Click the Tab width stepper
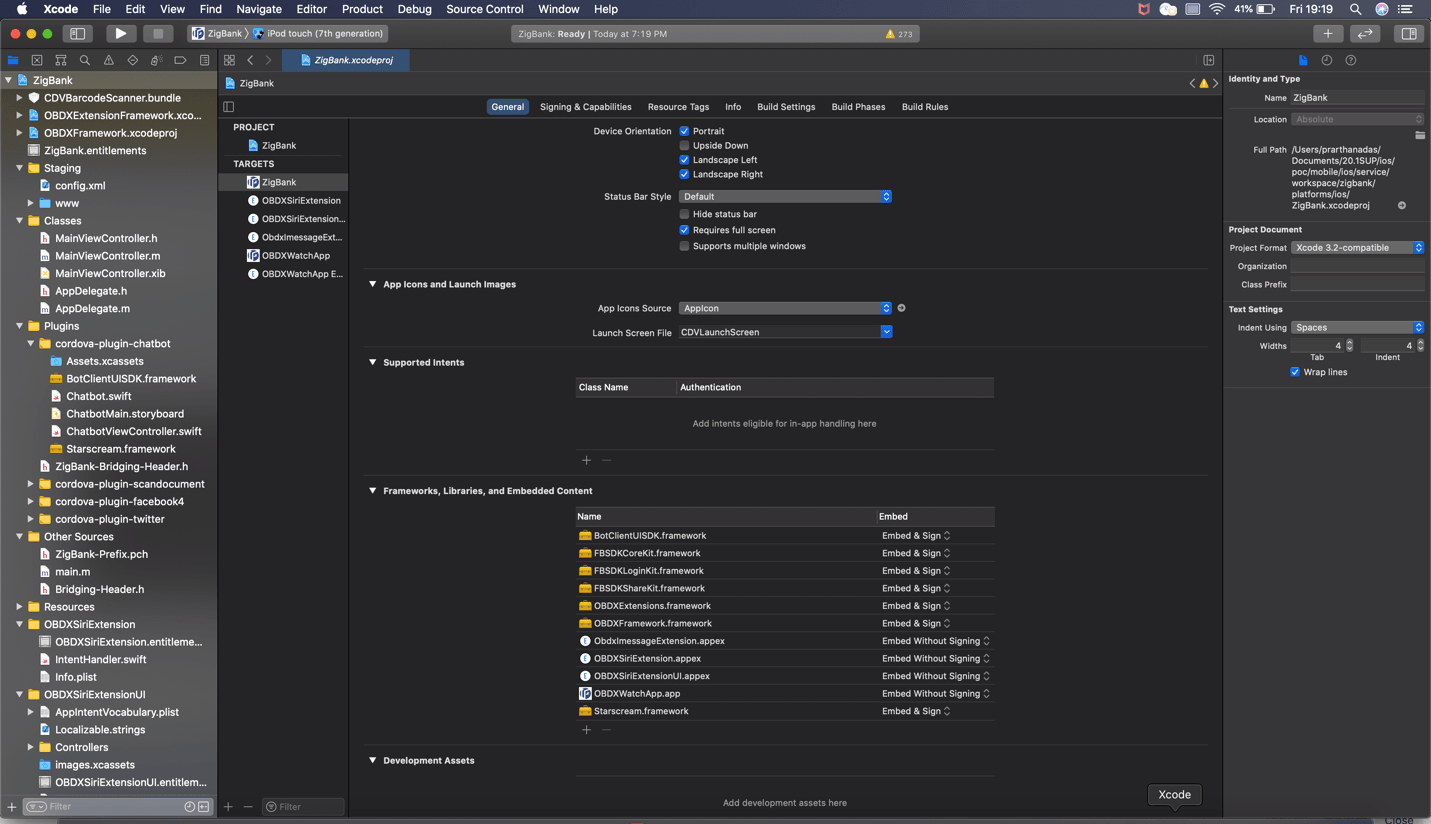Screen dimensions: 1431x824 tap(1349, 345)
